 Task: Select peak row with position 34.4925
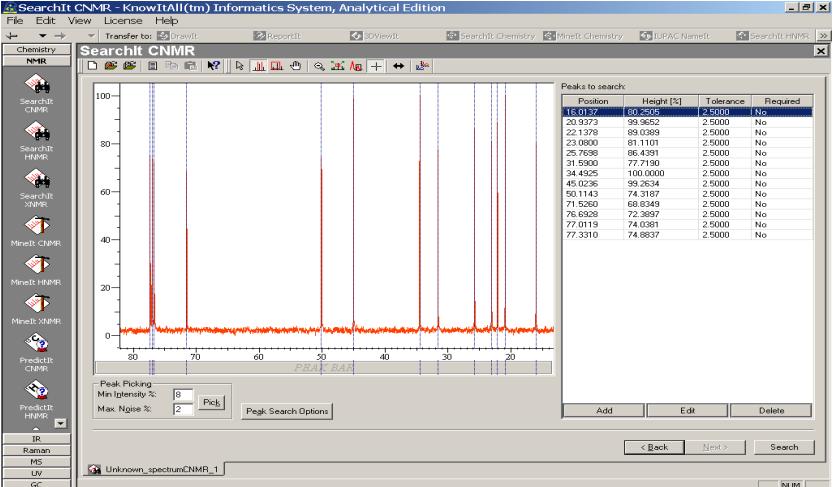687,173
